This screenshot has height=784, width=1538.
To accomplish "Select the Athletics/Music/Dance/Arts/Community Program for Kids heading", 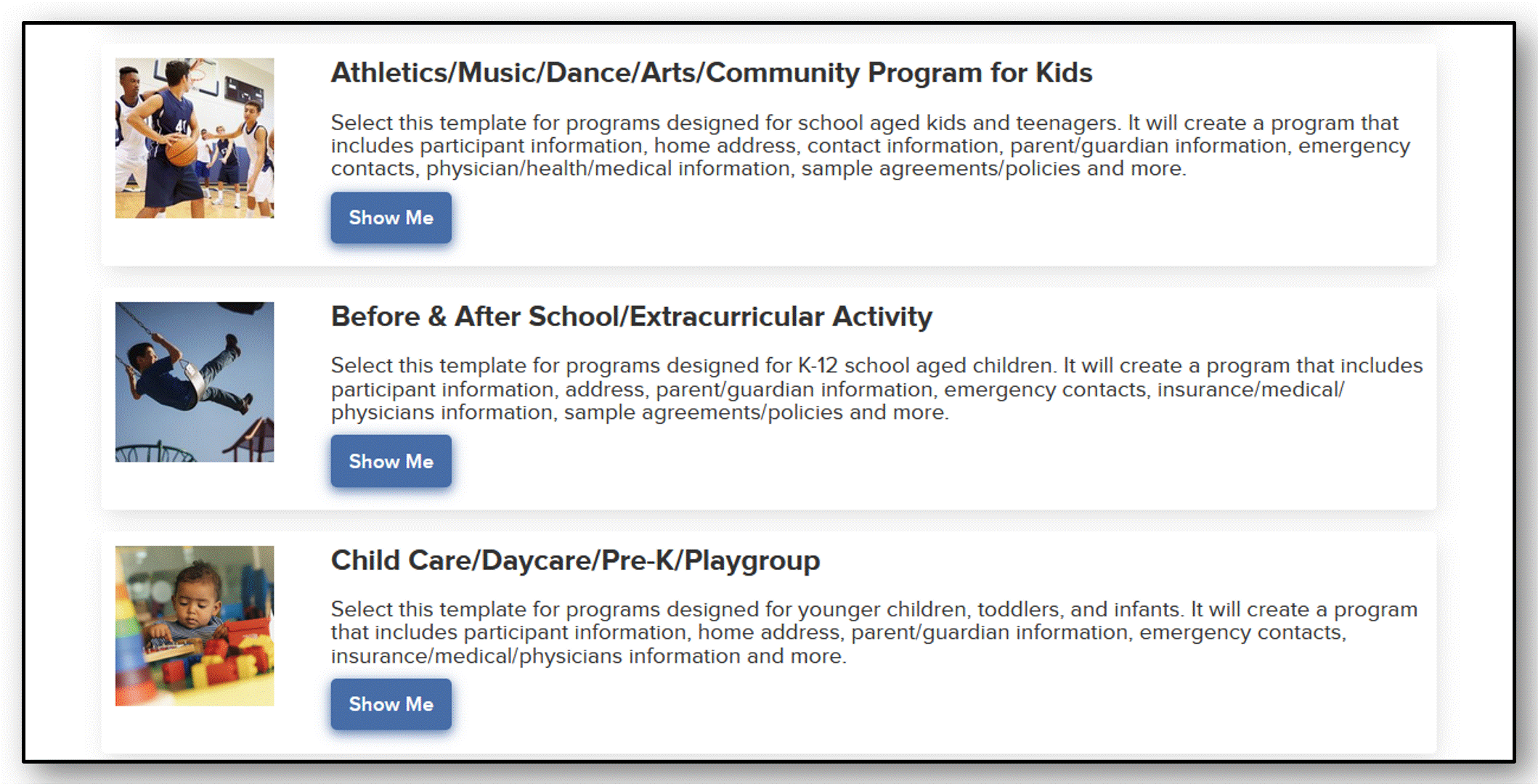I will pos(712,73).
